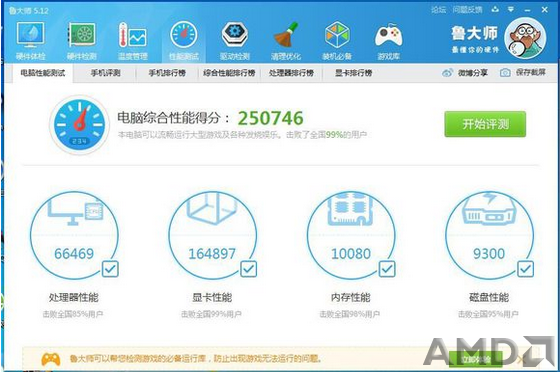Open the 硬件检测 hardware detection icon

coord(82,40)
